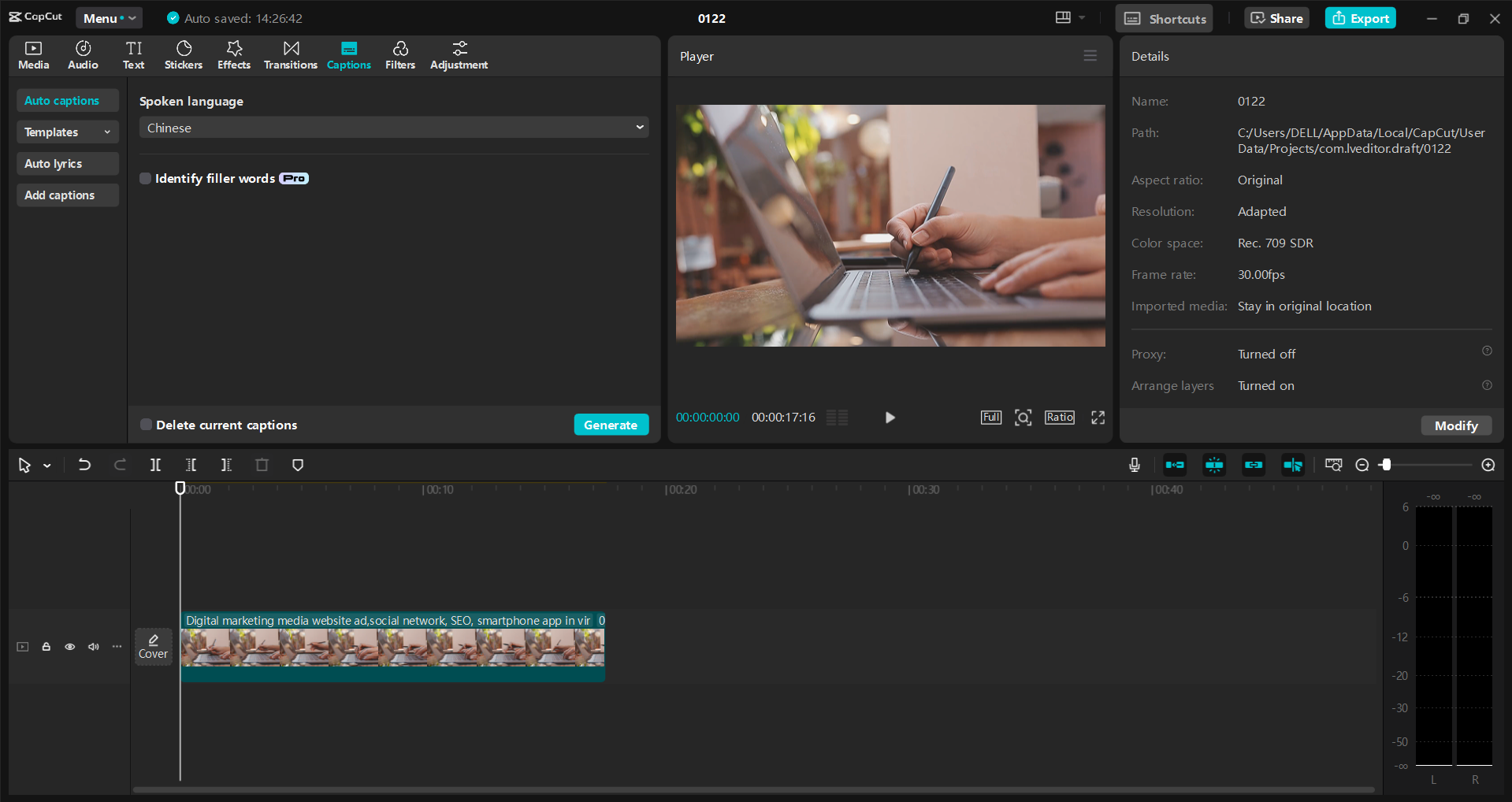The height and width of the screenshot is (802, 1512).
Task: Click the Generate captions button
Action: point(611,425)
